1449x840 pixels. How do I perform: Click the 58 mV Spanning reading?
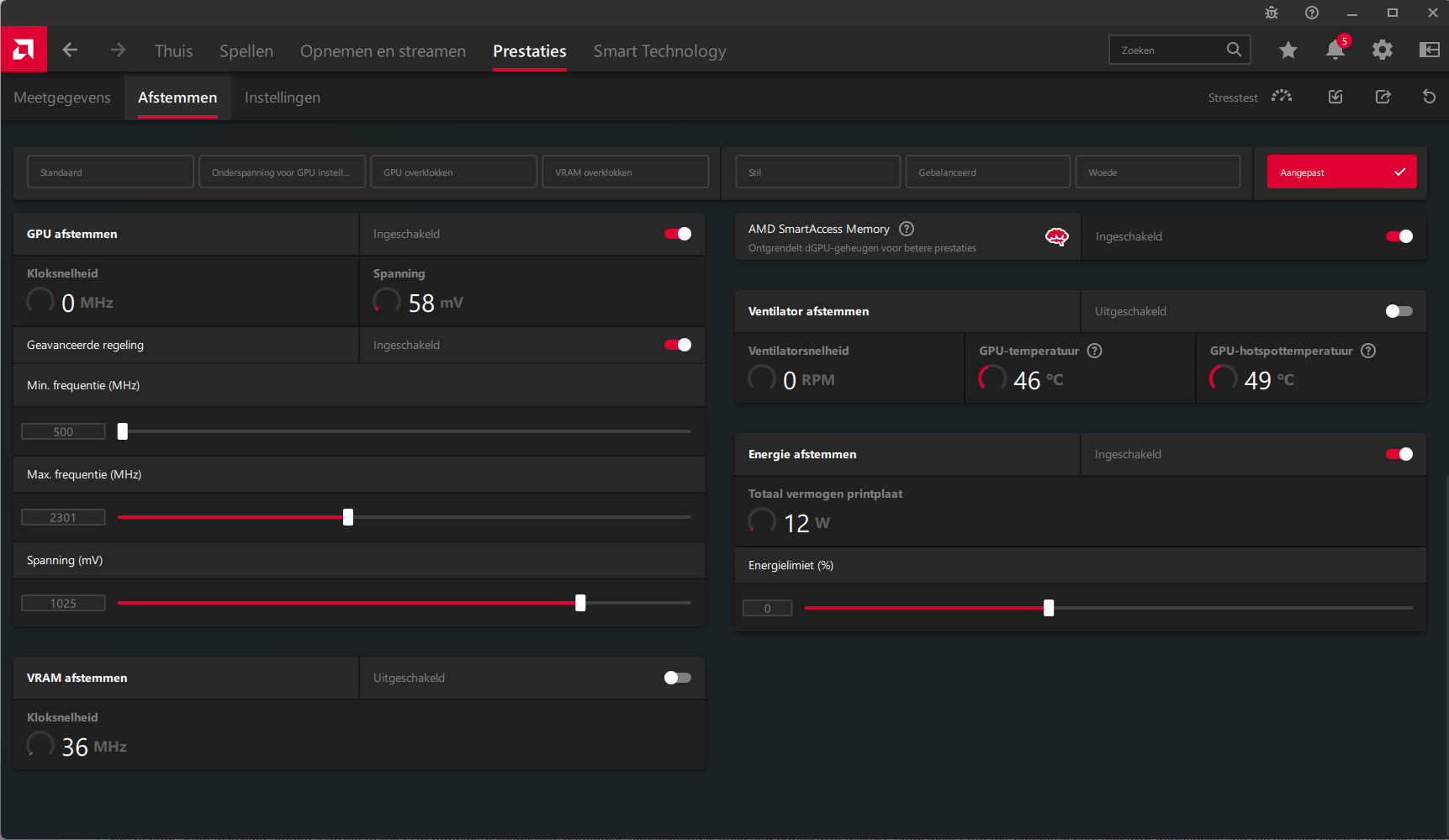pos(436,303)
